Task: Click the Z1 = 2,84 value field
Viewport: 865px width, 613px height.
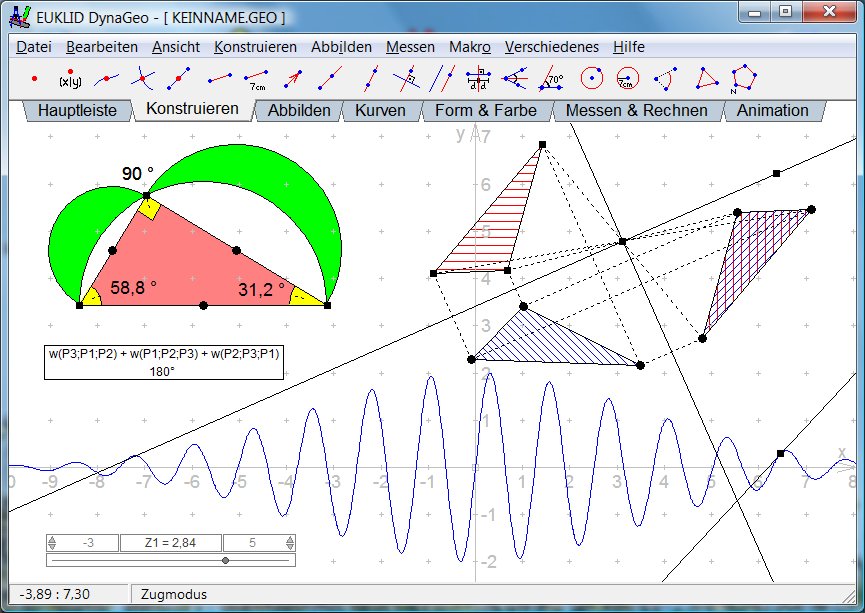Action: coord(171,543)
